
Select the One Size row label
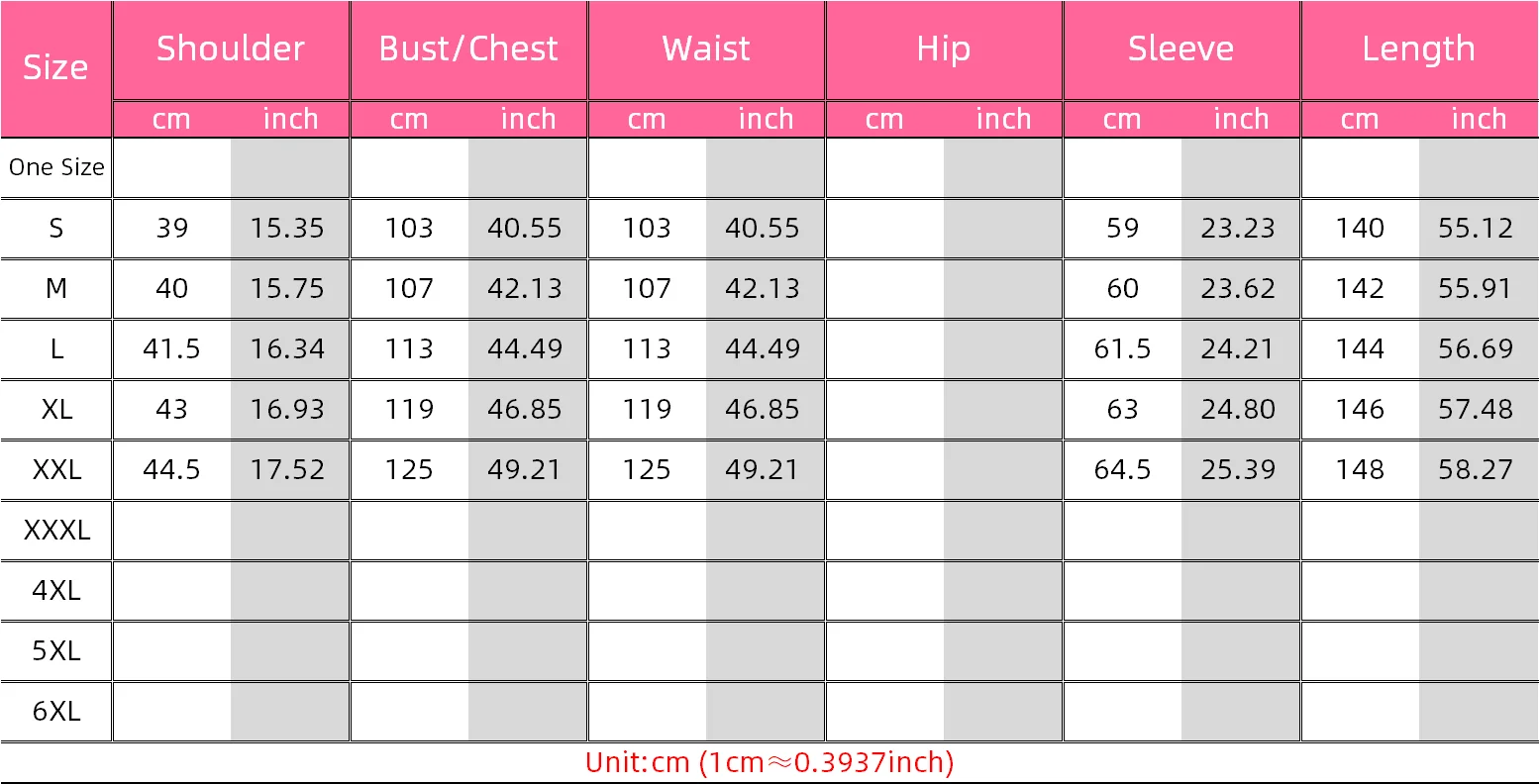pos(56,167)
